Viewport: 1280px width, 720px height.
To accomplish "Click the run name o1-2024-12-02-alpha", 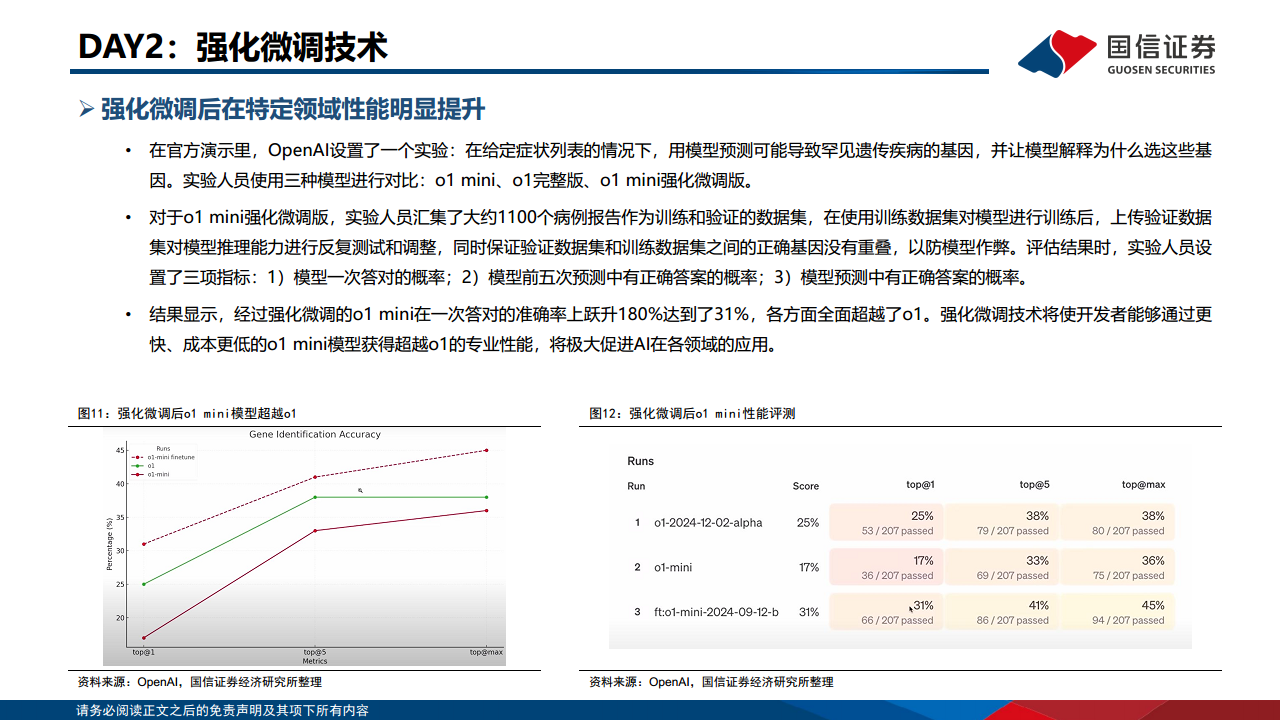I will 708,523.
